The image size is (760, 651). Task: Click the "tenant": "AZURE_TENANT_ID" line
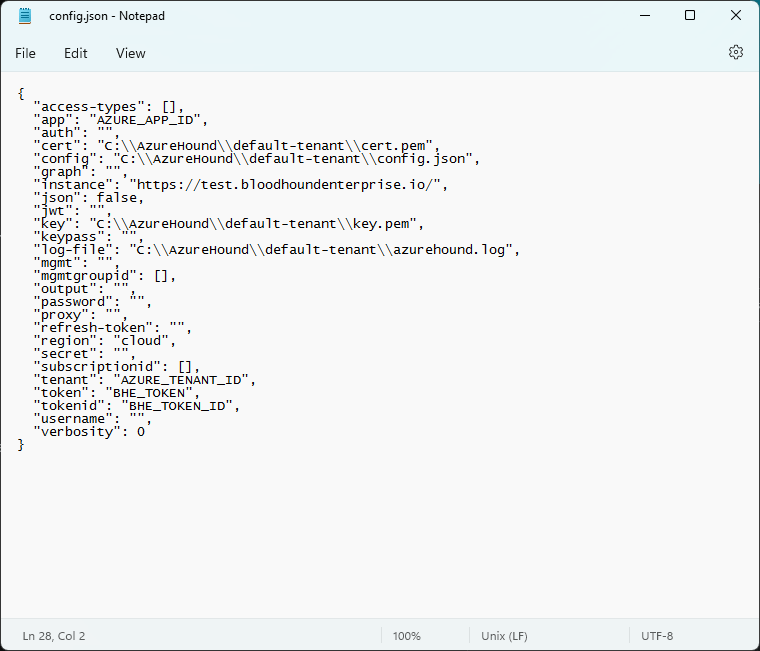(144, 381)
